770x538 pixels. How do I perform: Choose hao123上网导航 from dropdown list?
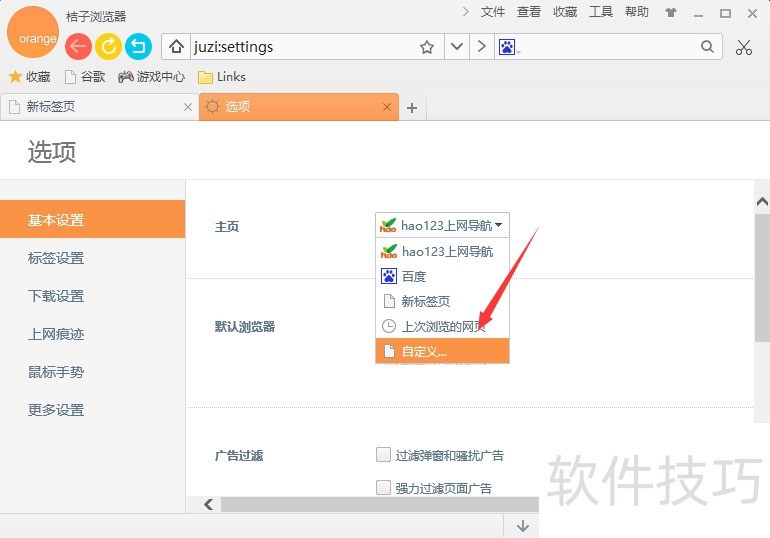pos(442,251)
